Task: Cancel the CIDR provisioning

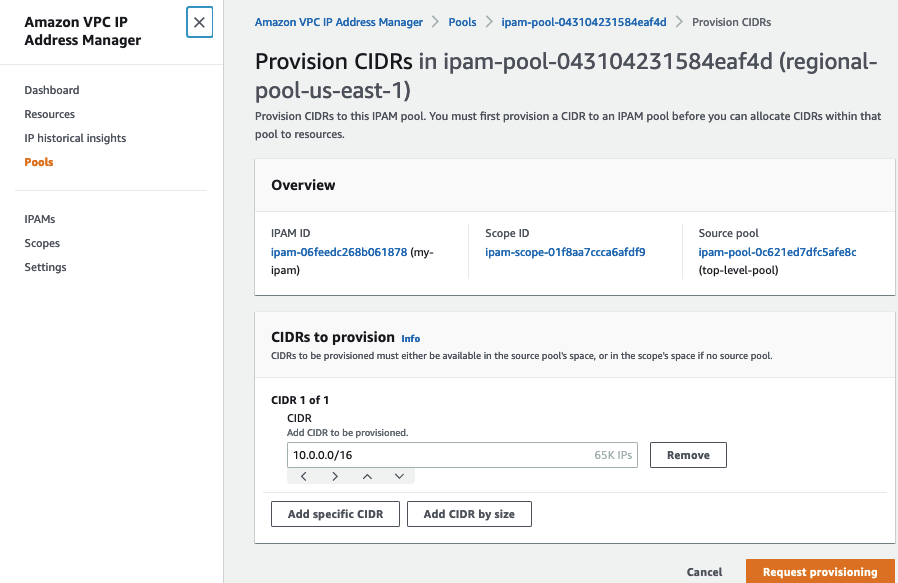Action: click(x=704, y=571)
